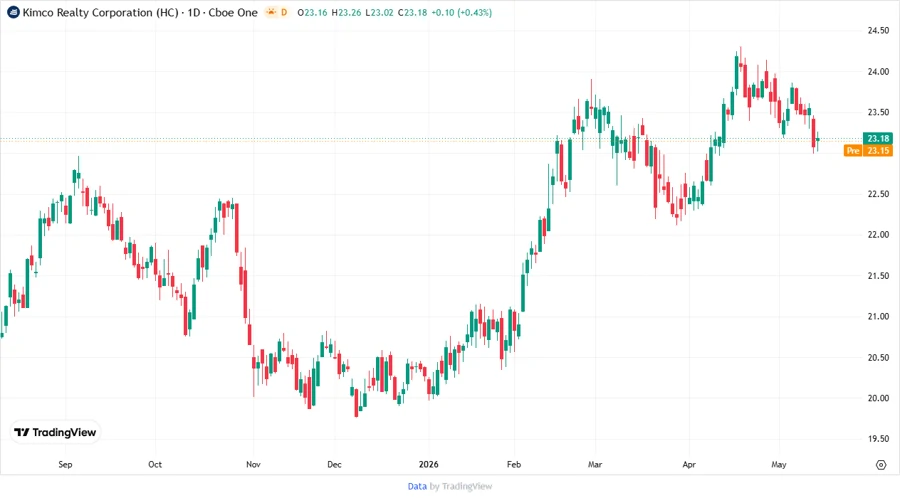Click the Kimco Realty Corporation (HC) symbol title
Screen dimensions: 900x498
point(100,12)
